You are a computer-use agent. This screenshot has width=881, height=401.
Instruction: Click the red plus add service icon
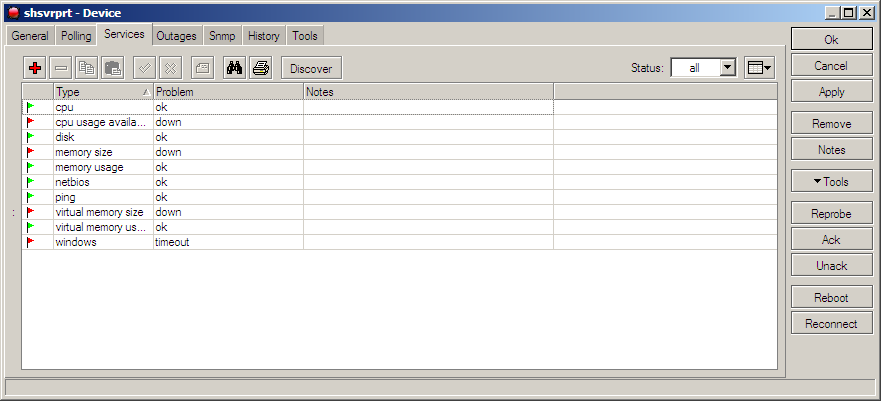[x=35, y=68]
